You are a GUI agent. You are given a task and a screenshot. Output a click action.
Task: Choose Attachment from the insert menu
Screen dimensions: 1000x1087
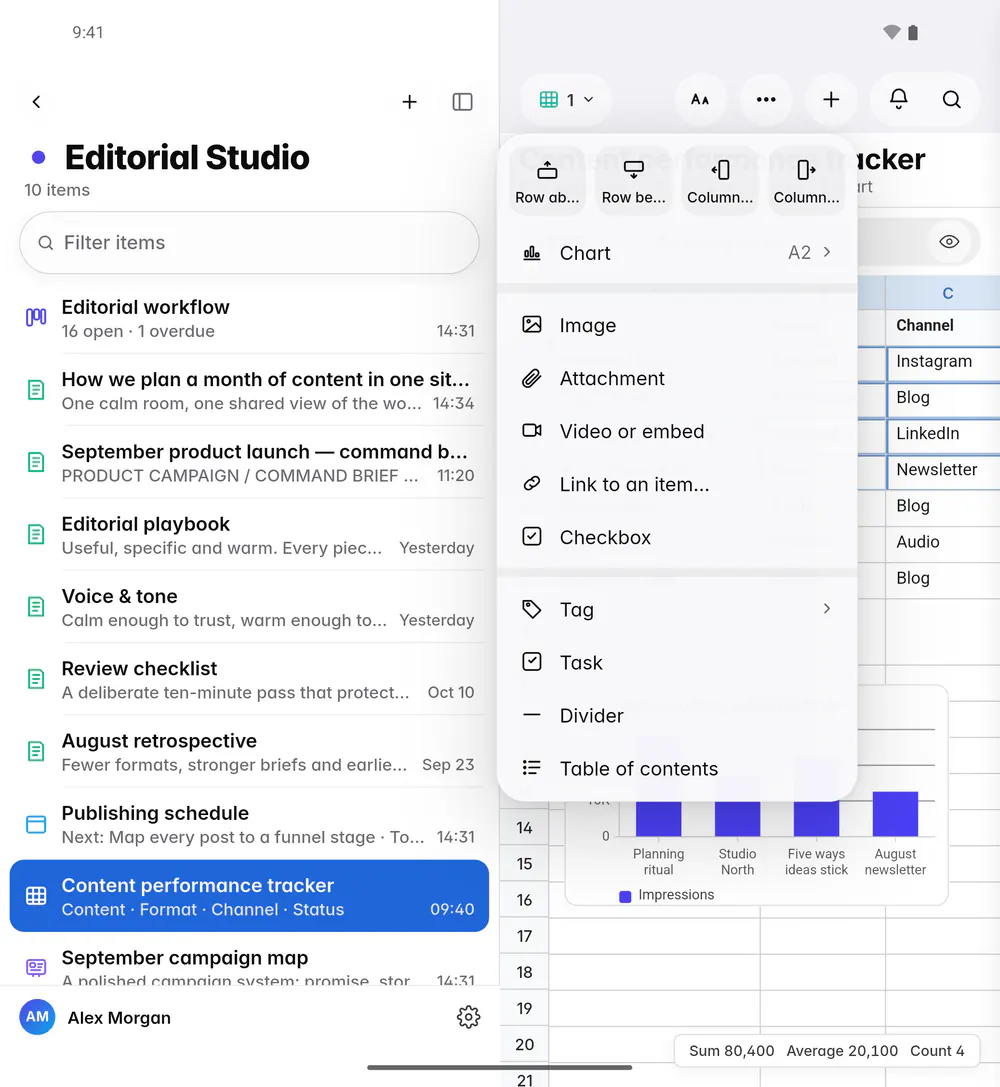coord(677,379)
